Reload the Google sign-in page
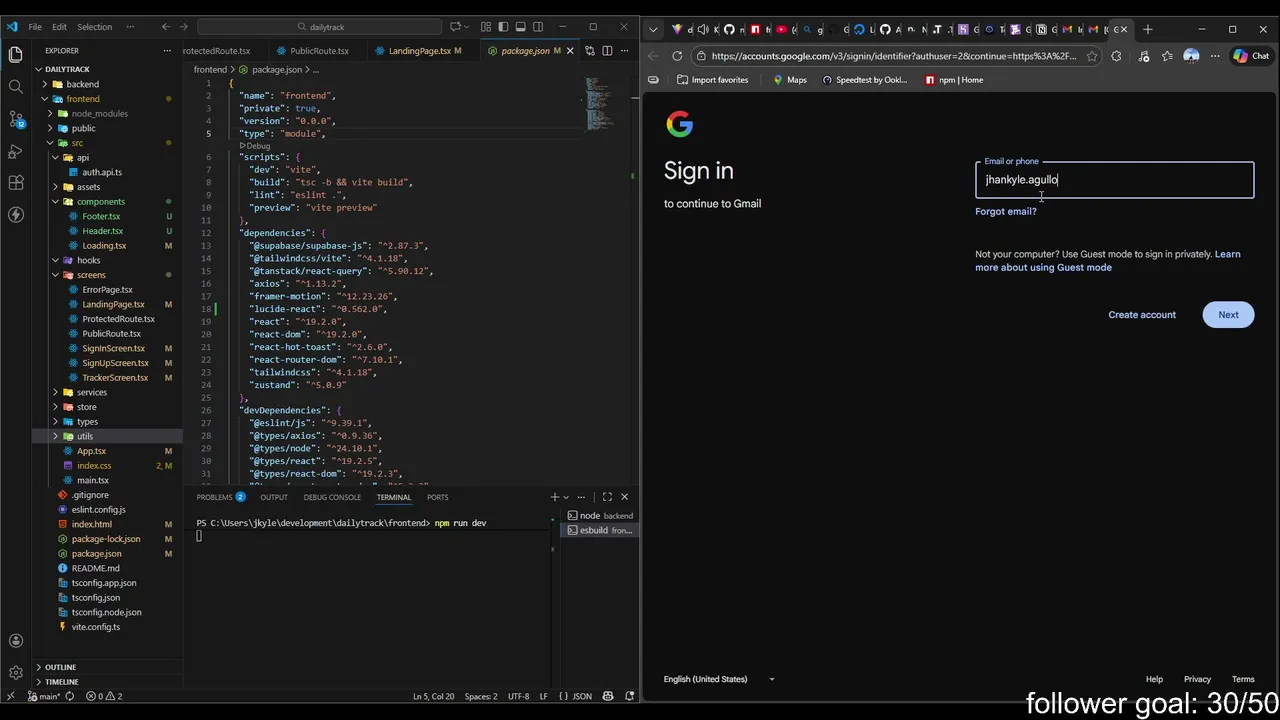This screenshot has height=720, width=1280. pyautogui.click(x=677, y=56)
